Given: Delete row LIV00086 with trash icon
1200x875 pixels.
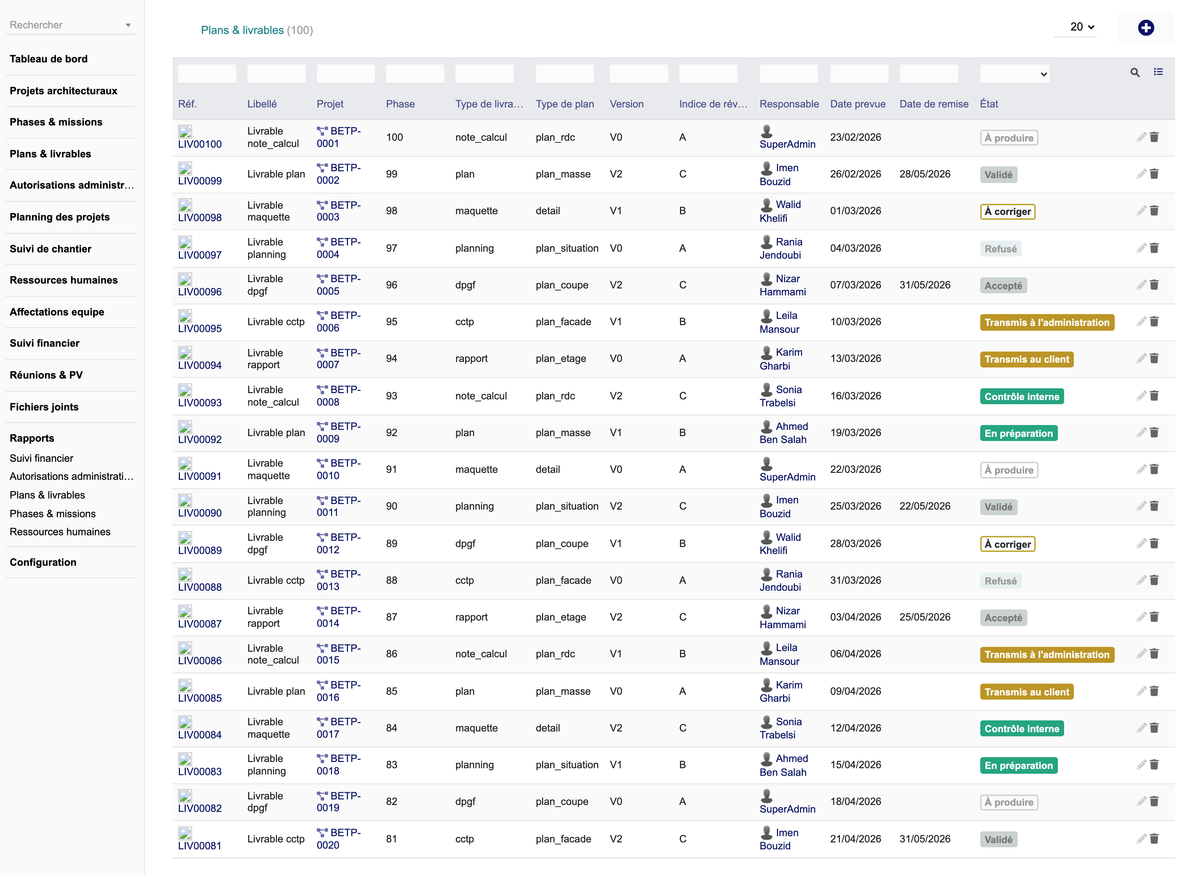Looking at the screenshot, I should tap(1154, 655).
